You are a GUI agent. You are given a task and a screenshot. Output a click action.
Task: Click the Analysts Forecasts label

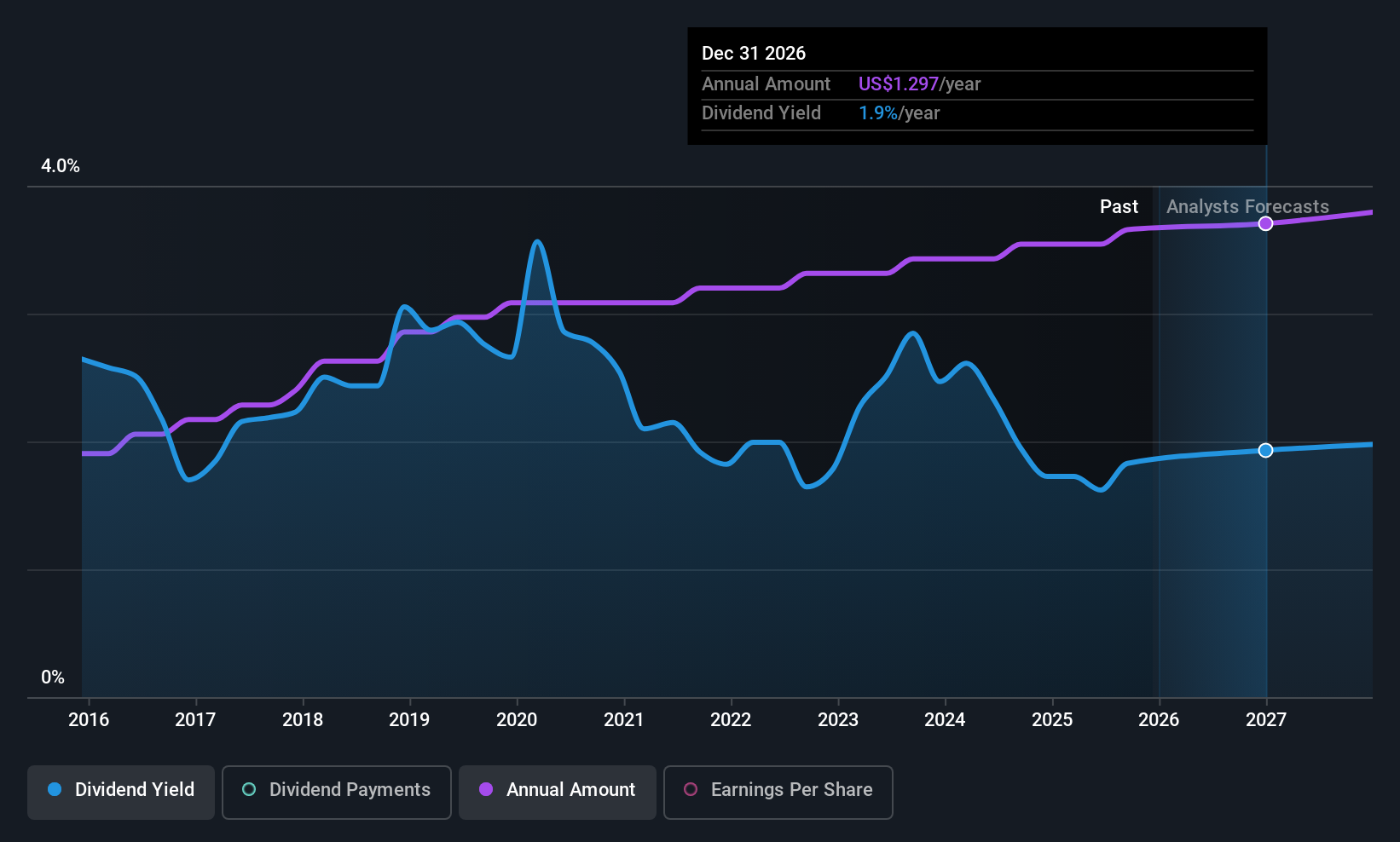click(1247, 207)
